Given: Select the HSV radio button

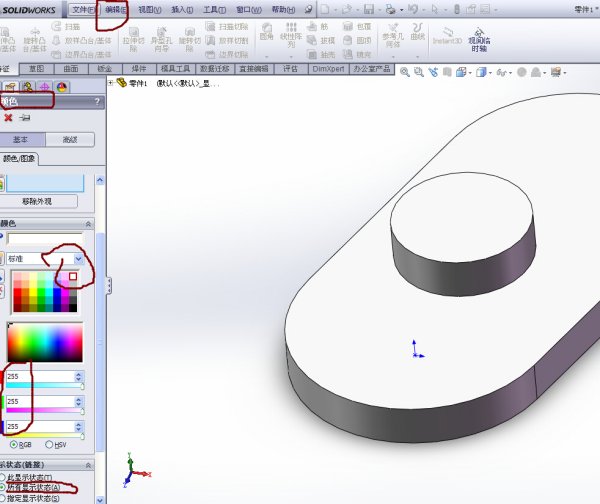Looking at the screenshot, I should (x=47, y=444).
